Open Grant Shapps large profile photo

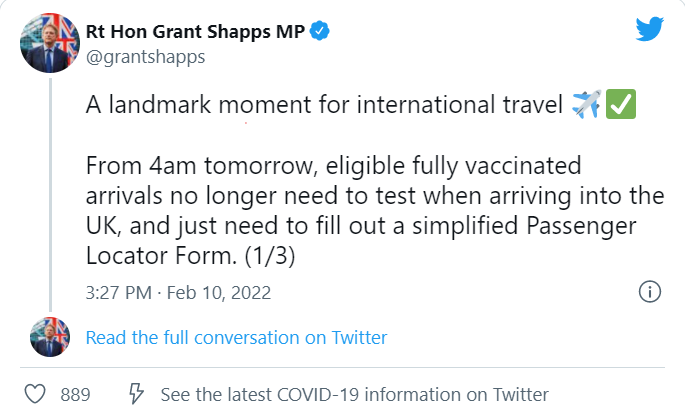point(50,43)
